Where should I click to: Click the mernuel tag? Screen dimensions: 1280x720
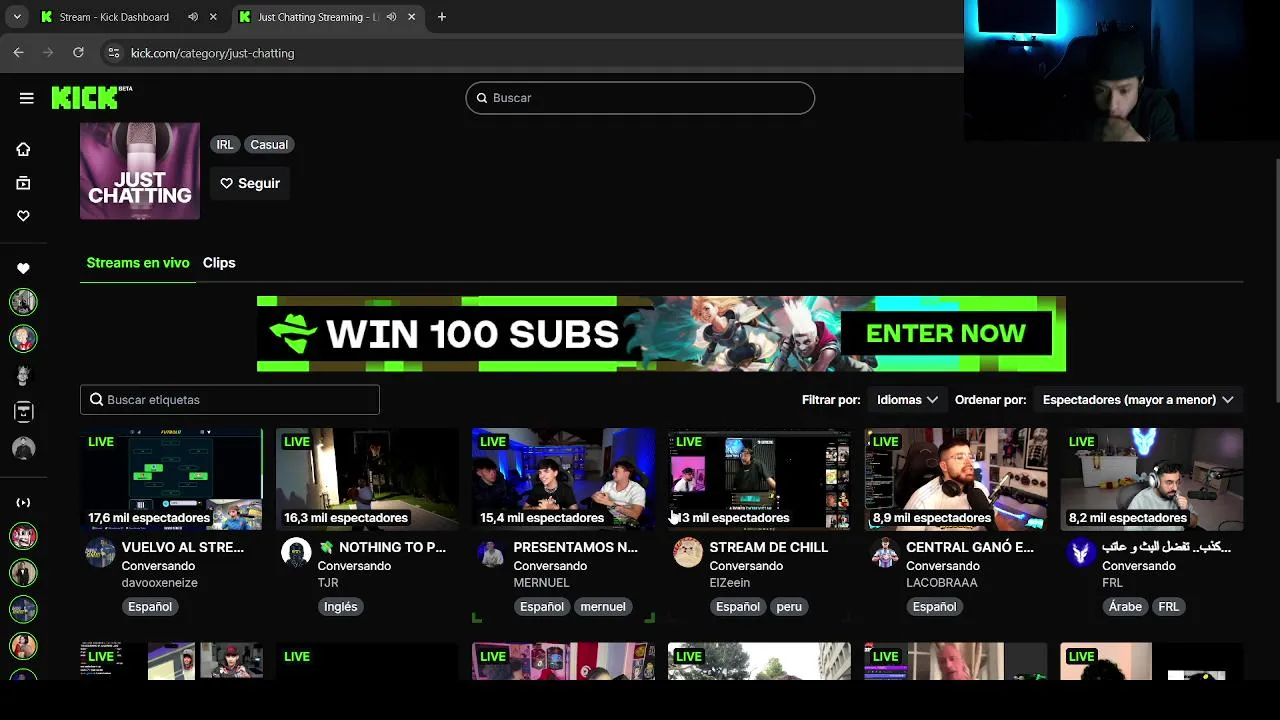[x=603, y=607]
